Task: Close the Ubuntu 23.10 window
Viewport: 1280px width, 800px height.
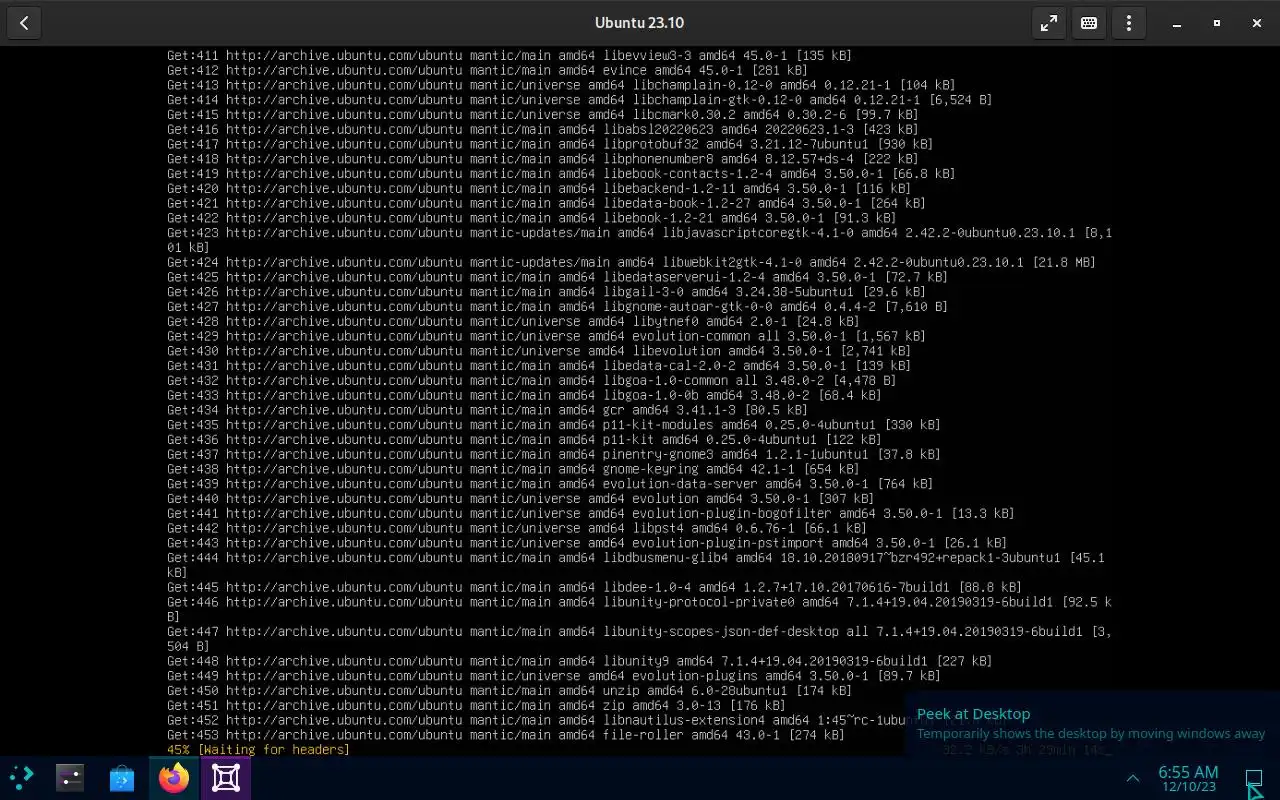Action: pyautogui.click(x=1257, y=23)
